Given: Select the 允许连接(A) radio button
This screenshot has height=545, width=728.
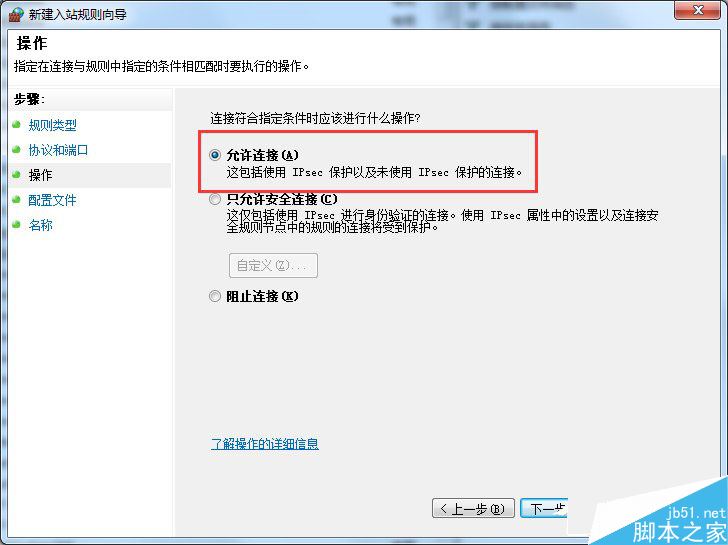Looking at the screenshot, I should (x=214, y=155).
